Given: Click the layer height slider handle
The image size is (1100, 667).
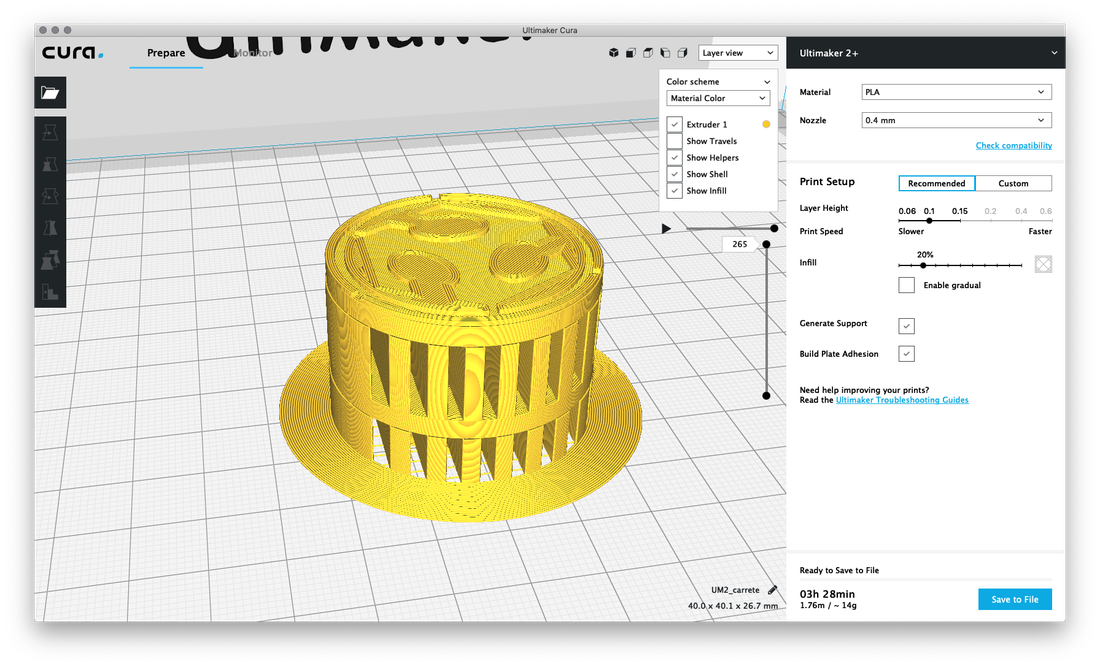Looking at the screenshot, I should click(929, 220).
